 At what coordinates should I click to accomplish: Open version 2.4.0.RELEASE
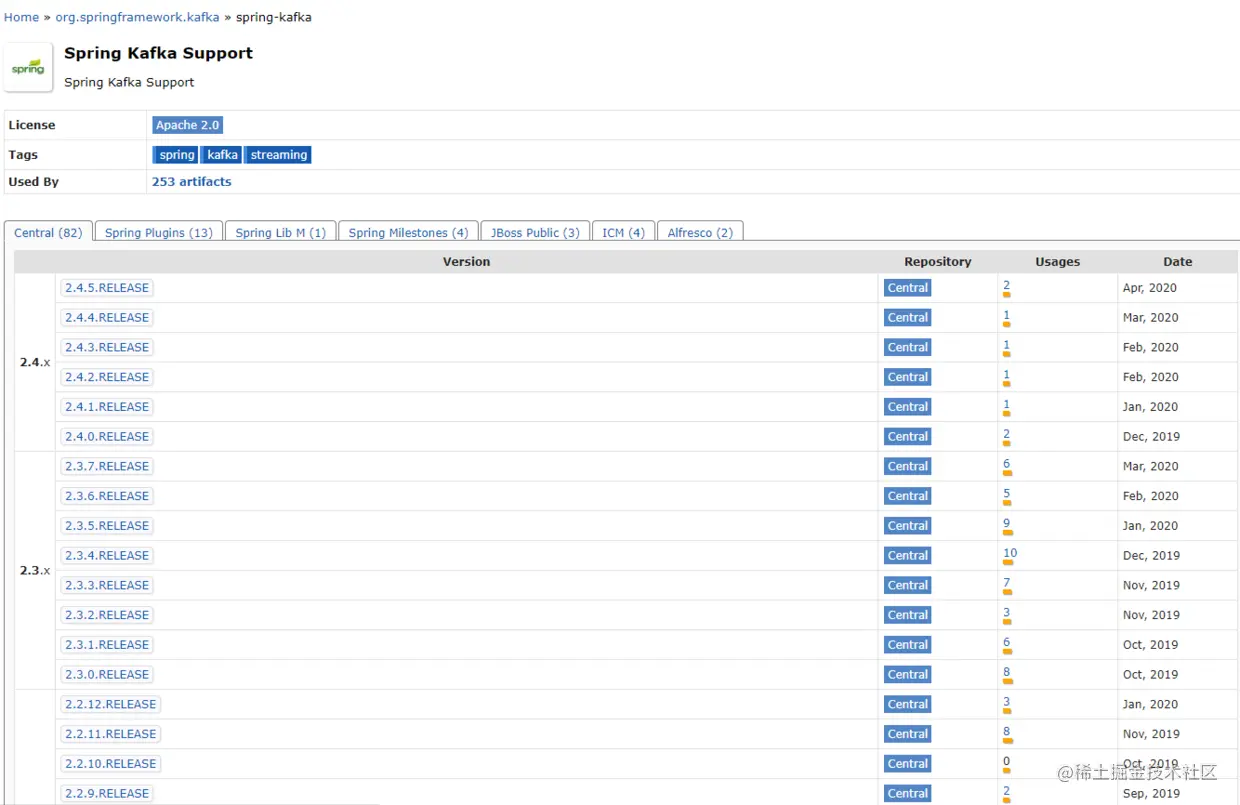click(107, 436)
